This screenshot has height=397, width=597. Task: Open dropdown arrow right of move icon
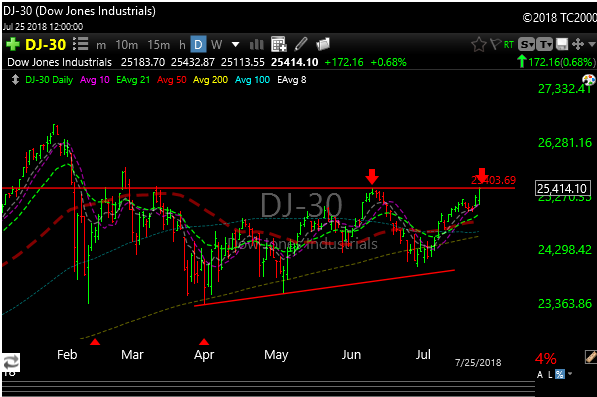coord(592,44)
